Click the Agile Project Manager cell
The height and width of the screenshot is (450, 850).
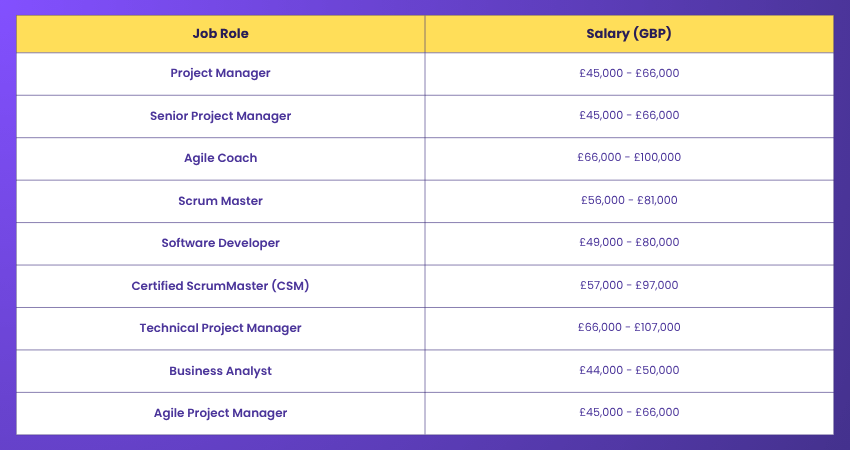(x=220, y=413)
